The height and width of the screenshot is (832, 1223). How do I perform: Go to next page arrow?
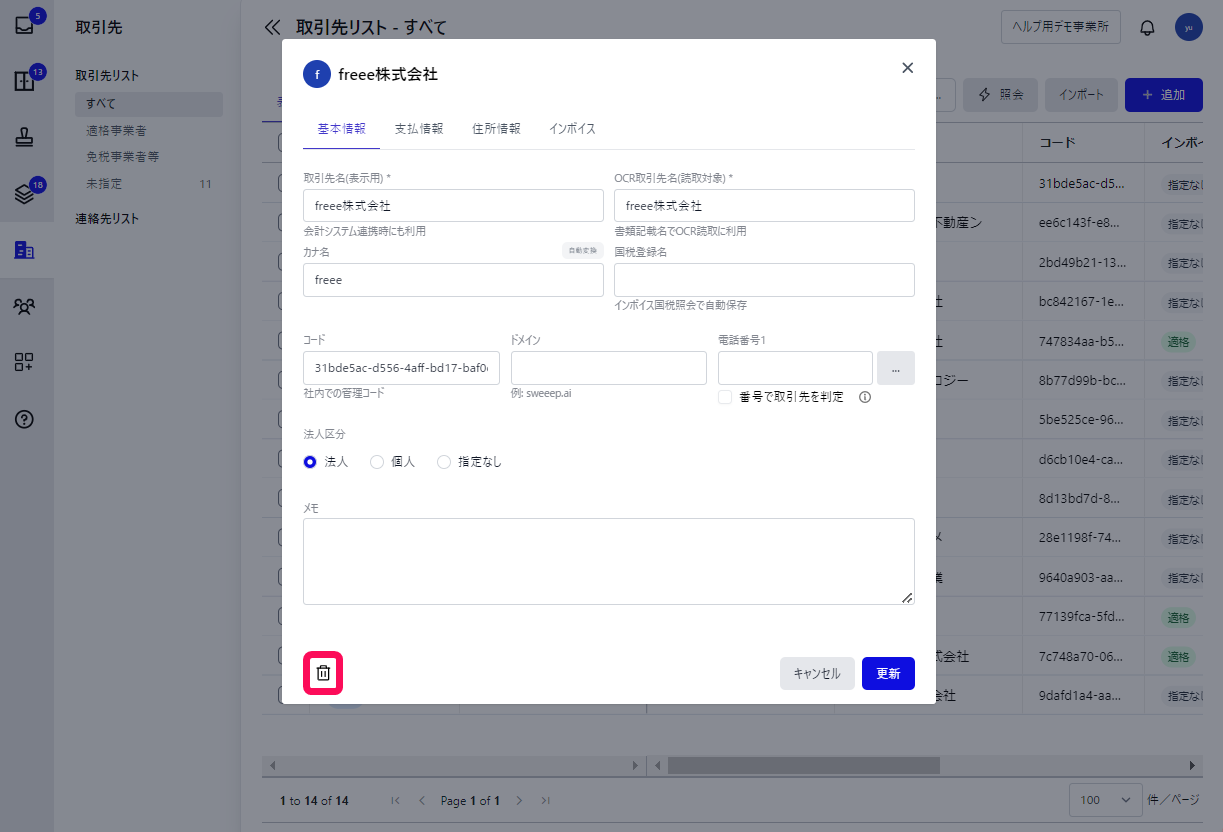(x=520, y=801)
